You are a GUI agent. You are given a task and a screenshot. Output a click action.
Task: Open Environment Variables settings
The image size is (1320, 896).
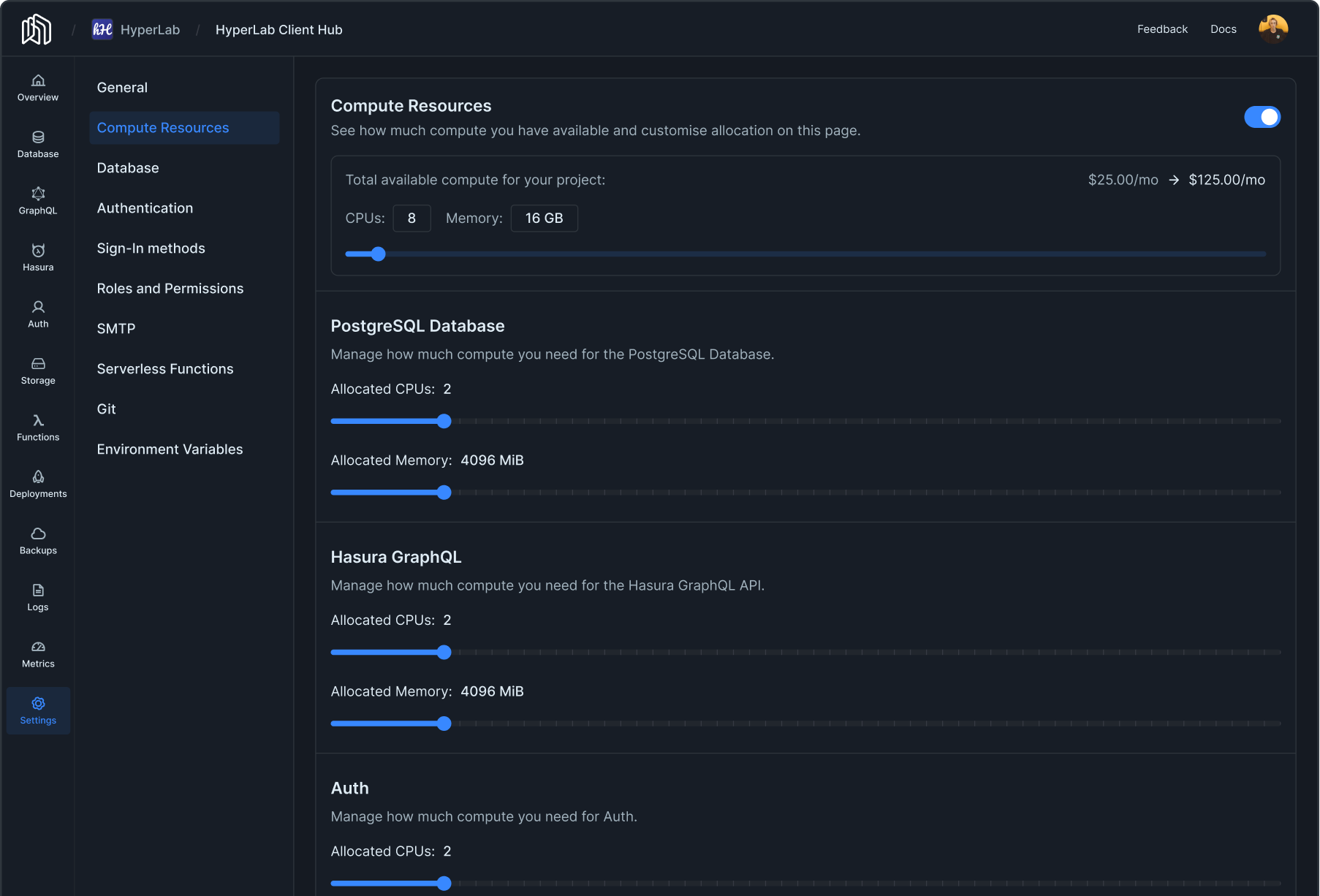[184, 449]
